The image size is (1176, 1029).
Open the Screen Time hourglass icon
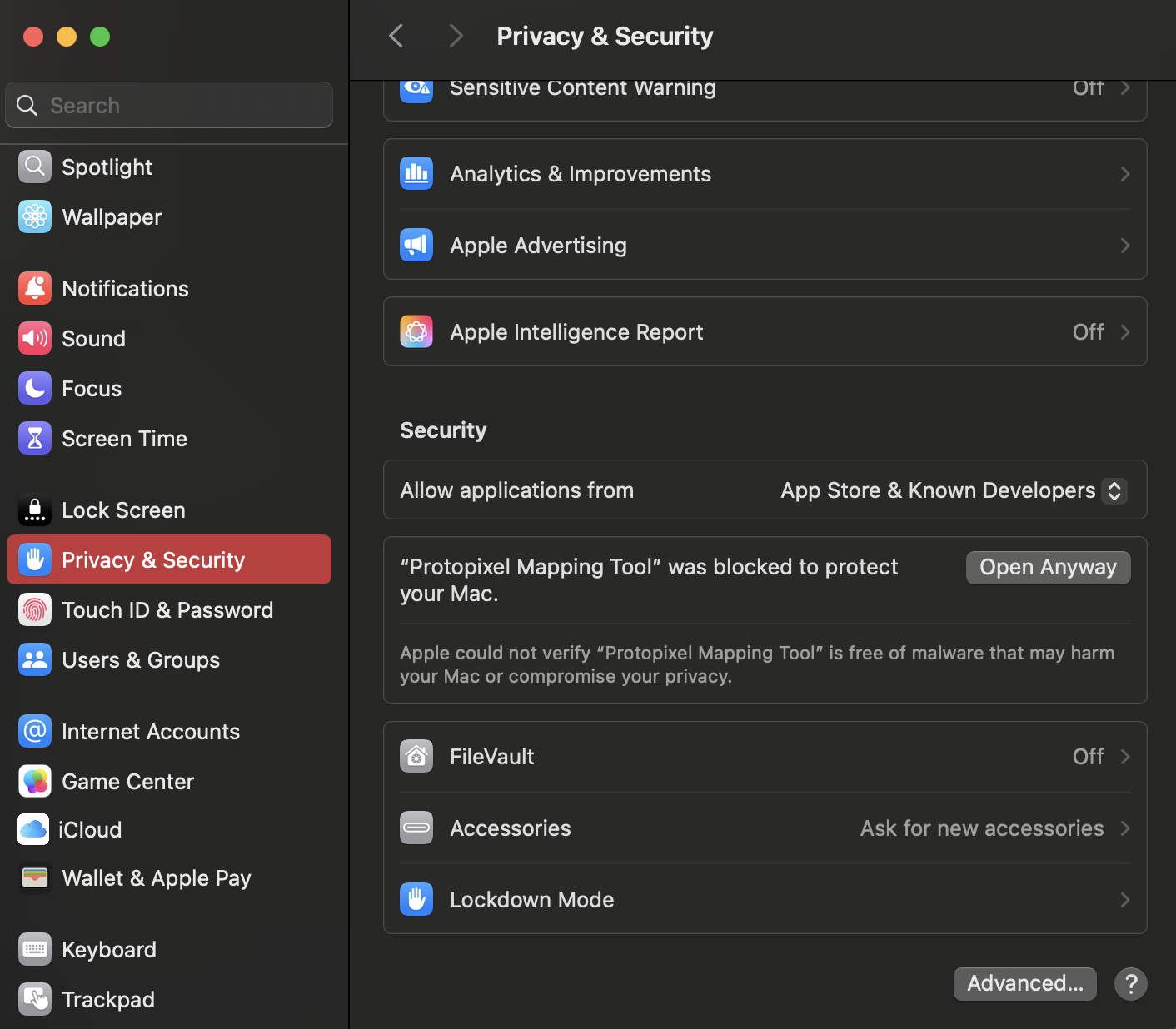click(35, 439)
